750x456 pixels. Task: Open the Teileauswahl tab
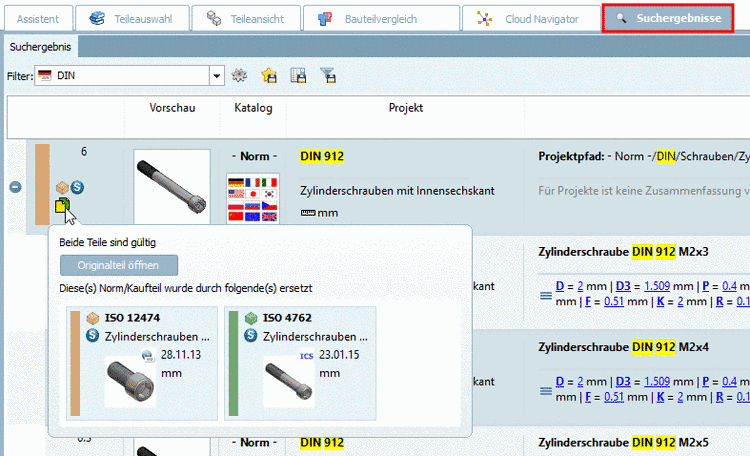pos(132,19)
